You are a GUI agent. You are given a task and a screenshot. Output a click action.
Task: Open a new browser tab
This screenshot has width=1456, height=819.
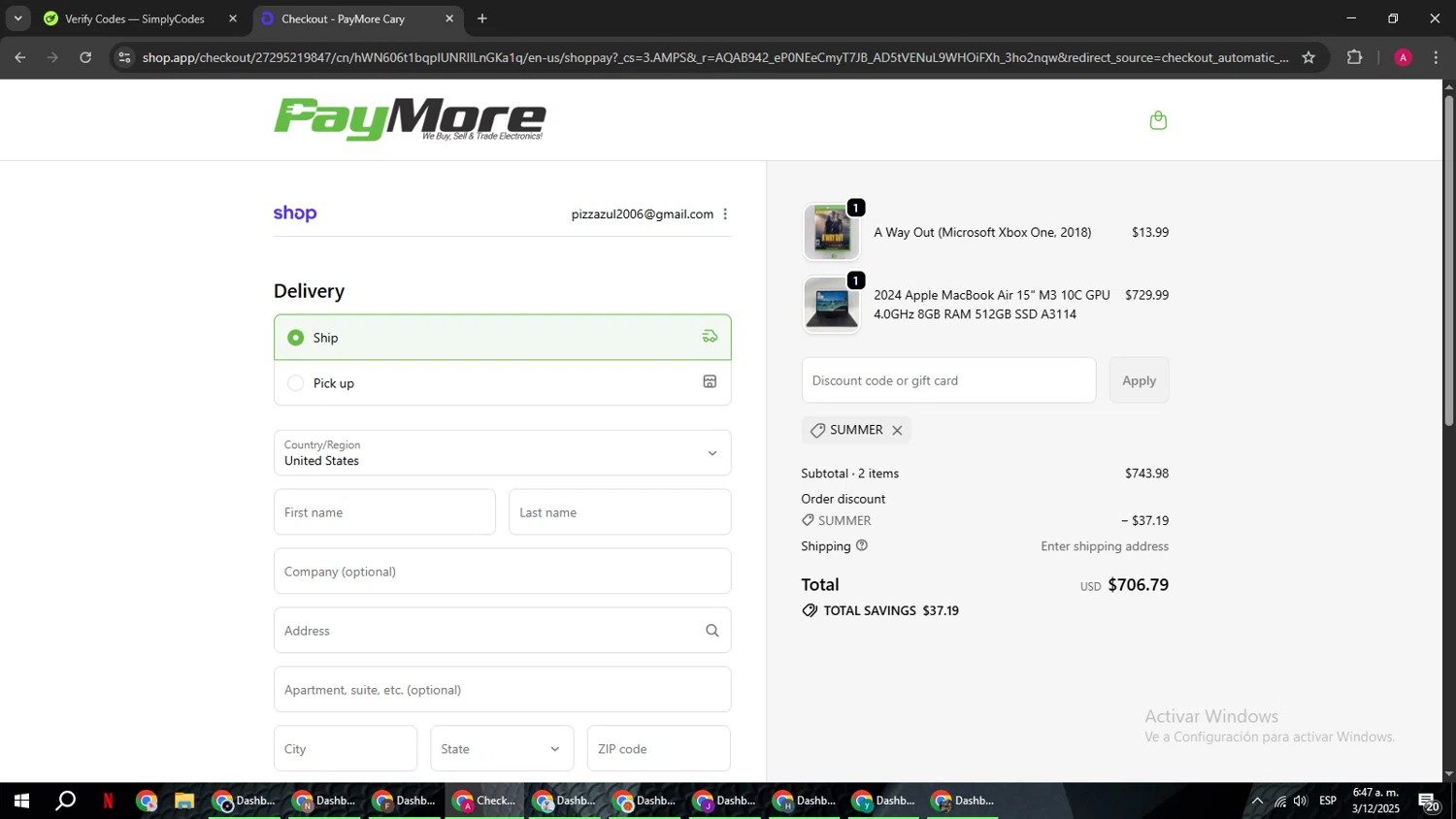[482, 18]
